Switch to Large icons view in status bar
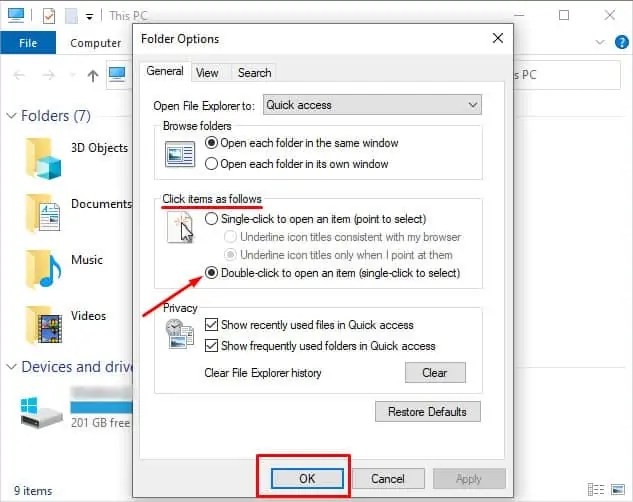 point(618,489)
